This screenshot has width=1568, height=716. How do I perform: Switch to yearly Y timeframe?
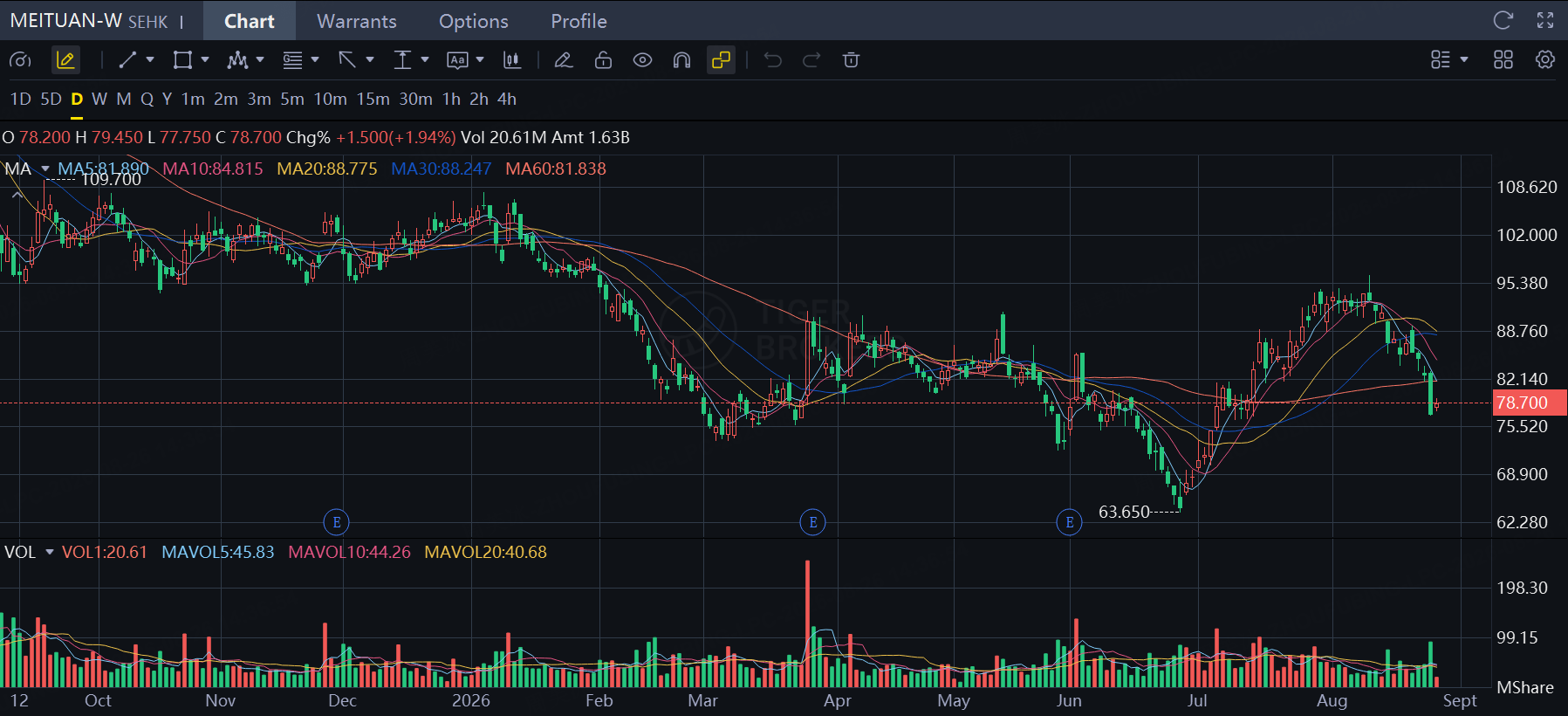167,100
